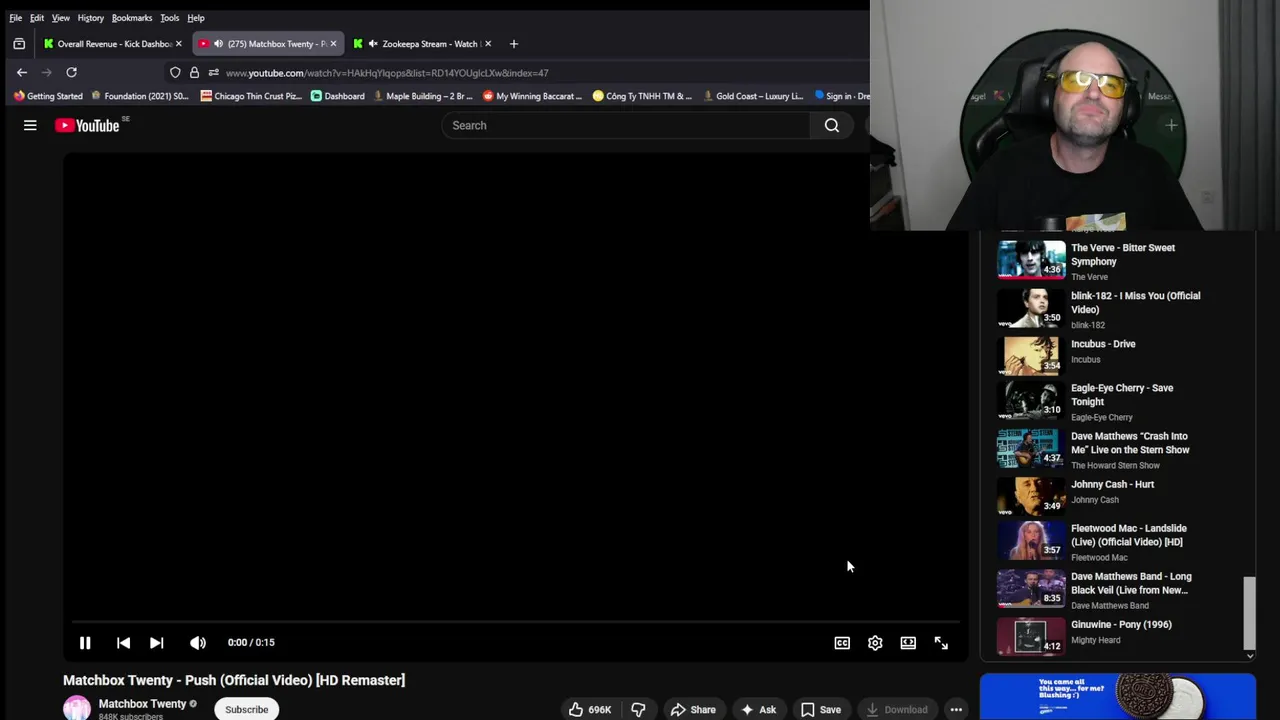The image size is (1280, 720).
Task: Click the YouTube search field
Action: pos(627,125)
